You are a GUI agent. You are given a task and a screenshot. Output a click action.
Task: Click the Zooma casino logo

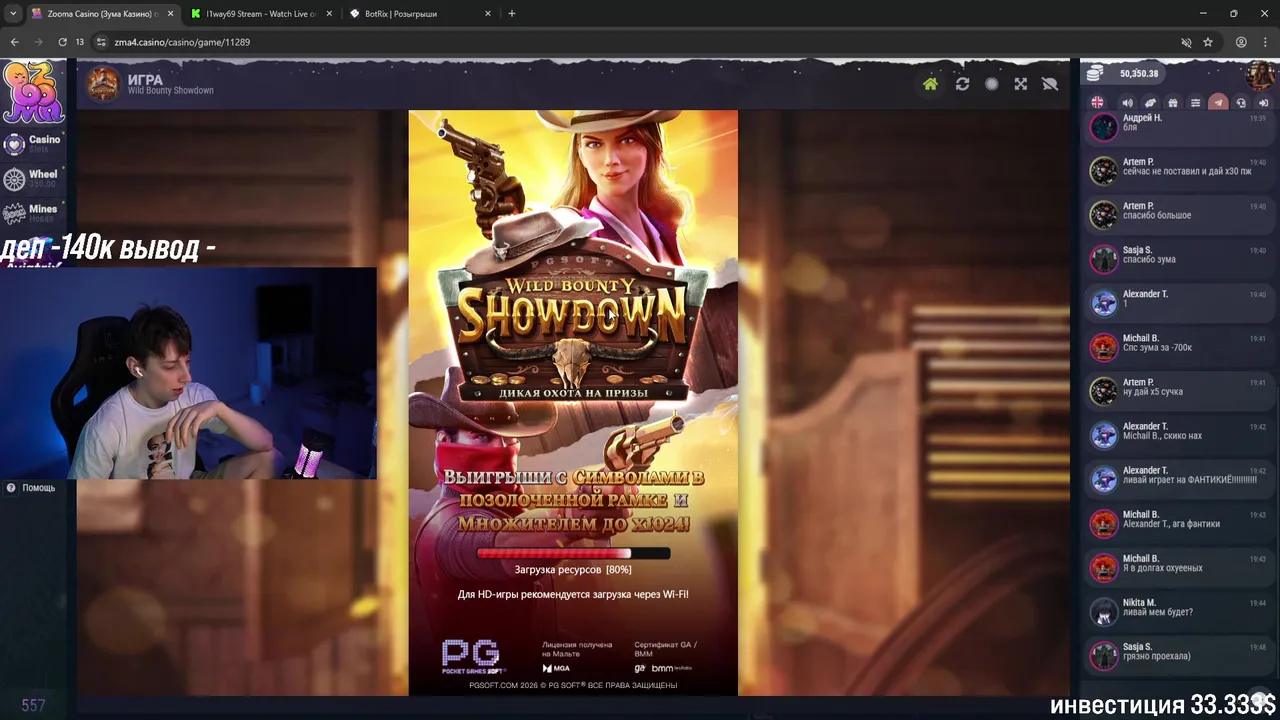point(33,92)
